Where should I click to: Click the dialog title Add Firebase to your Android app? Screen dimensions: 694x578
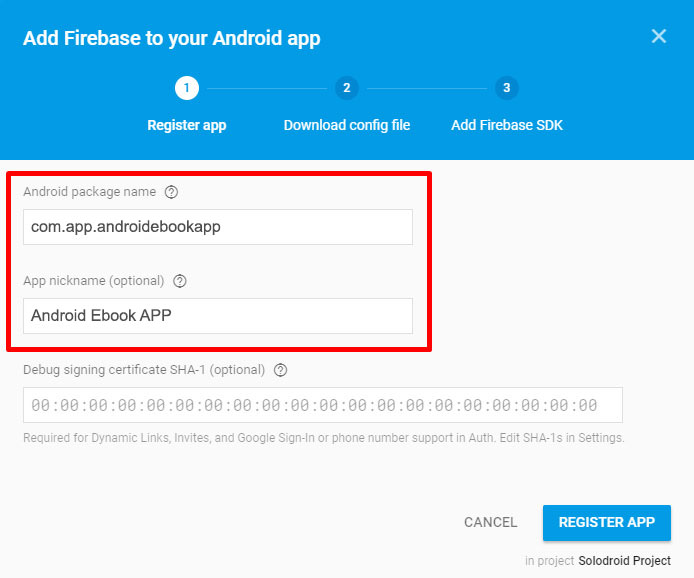[x=172, y=39]
